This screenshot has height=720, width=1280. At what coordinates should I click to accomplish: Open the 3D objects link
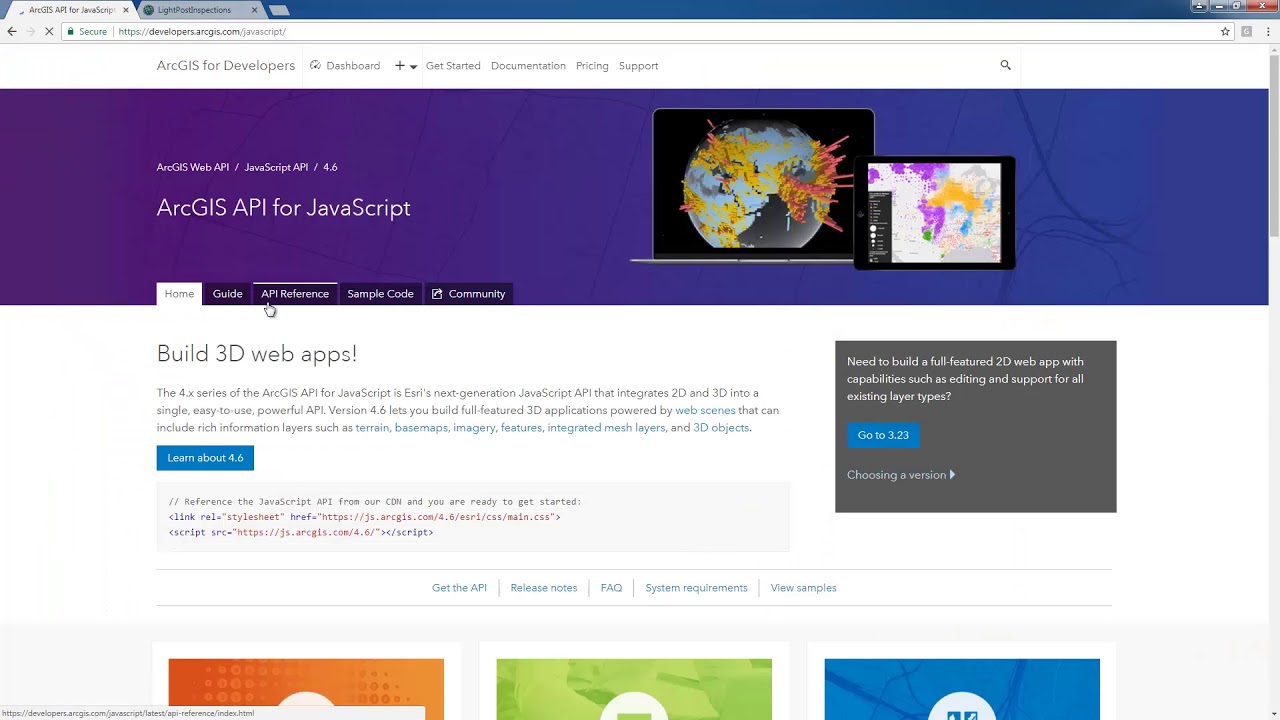coord(721,428)
